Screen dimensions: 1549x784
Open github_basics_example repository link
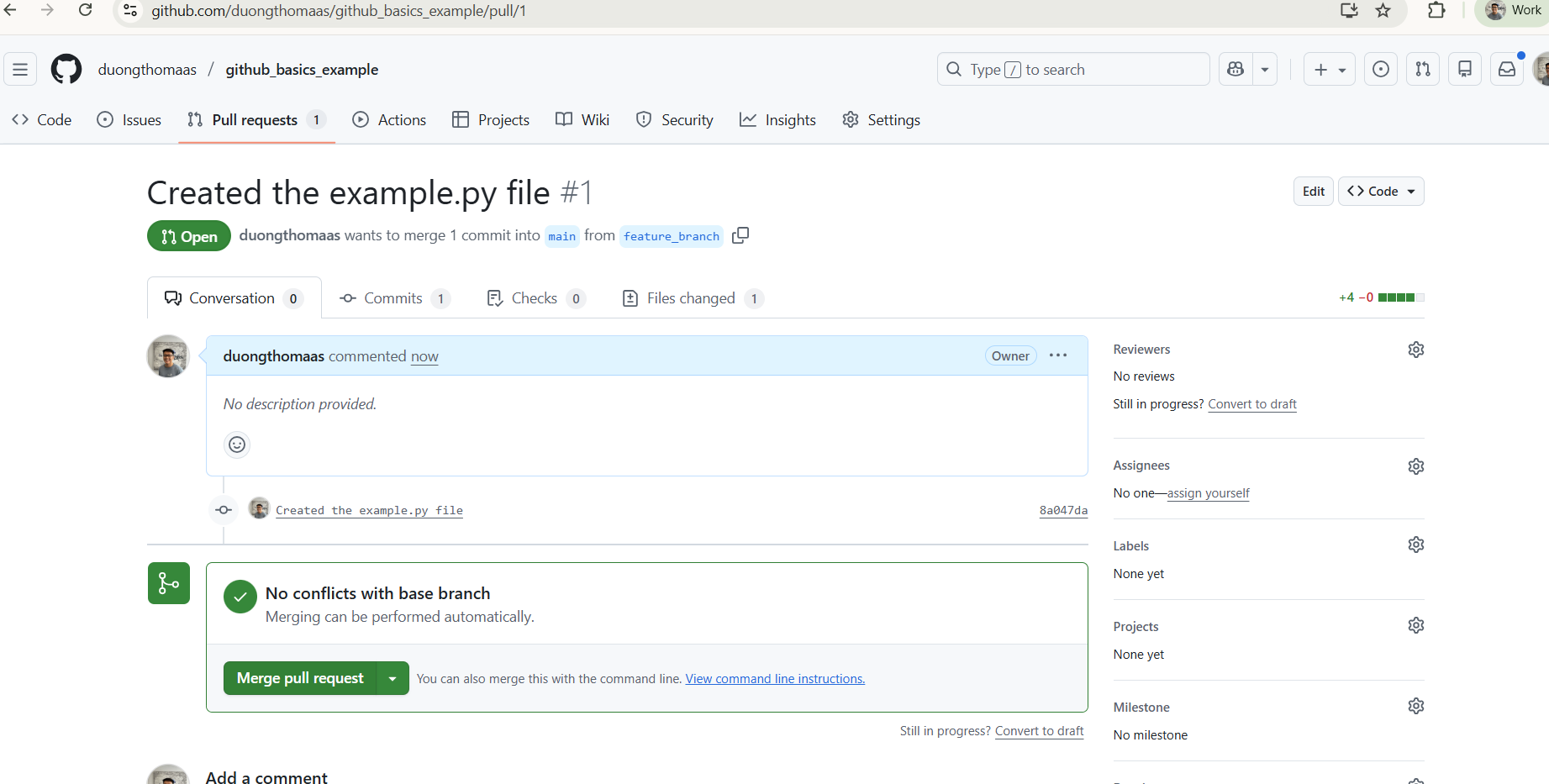click(x=302, y=70)
